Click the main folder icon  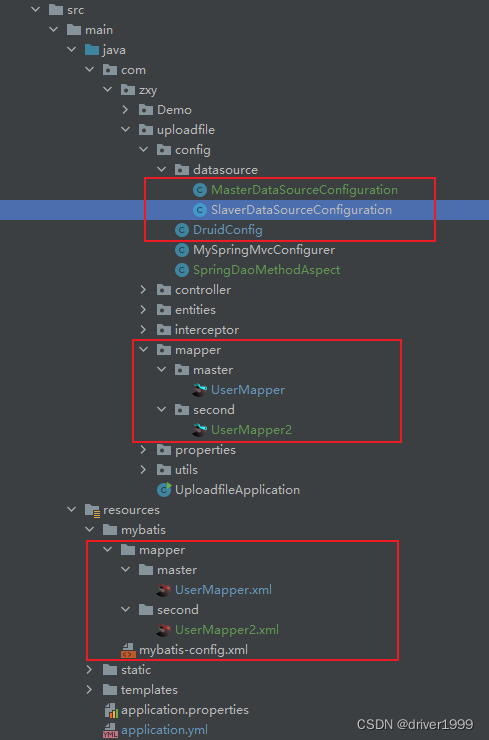(x=74, y=29)
